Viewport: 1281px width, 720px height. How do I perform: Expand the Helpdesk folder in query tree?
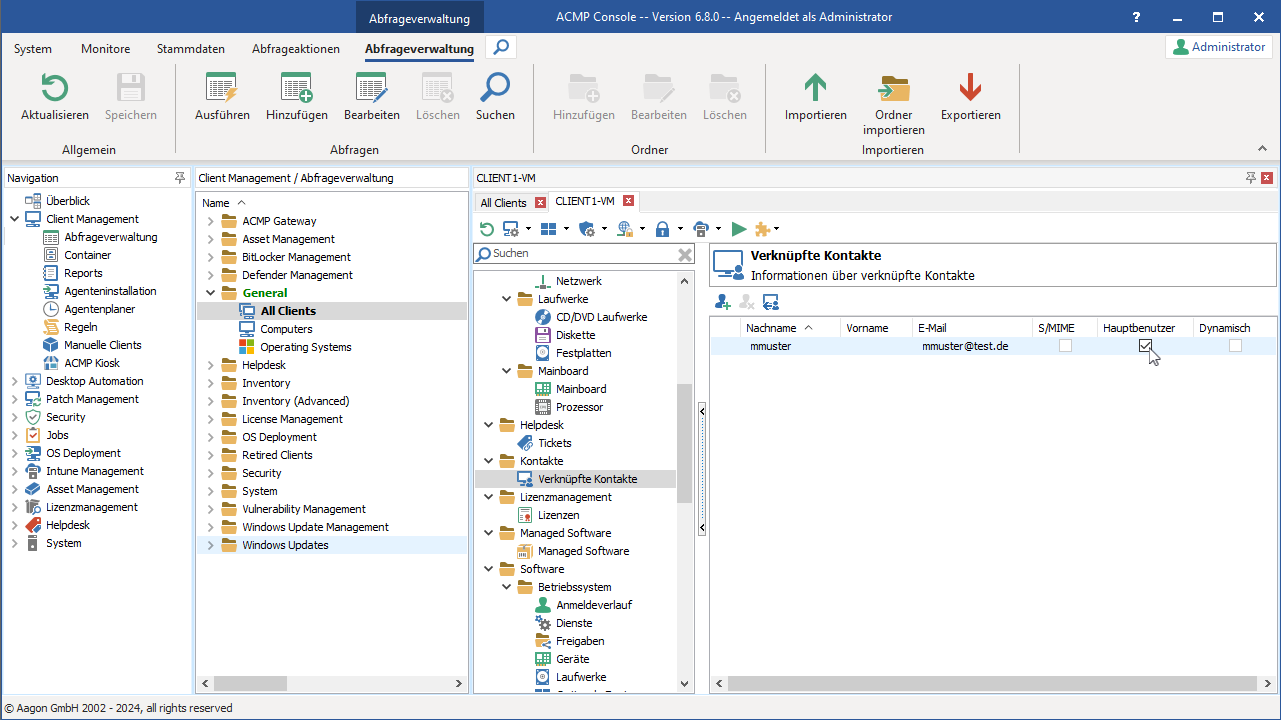211,365
